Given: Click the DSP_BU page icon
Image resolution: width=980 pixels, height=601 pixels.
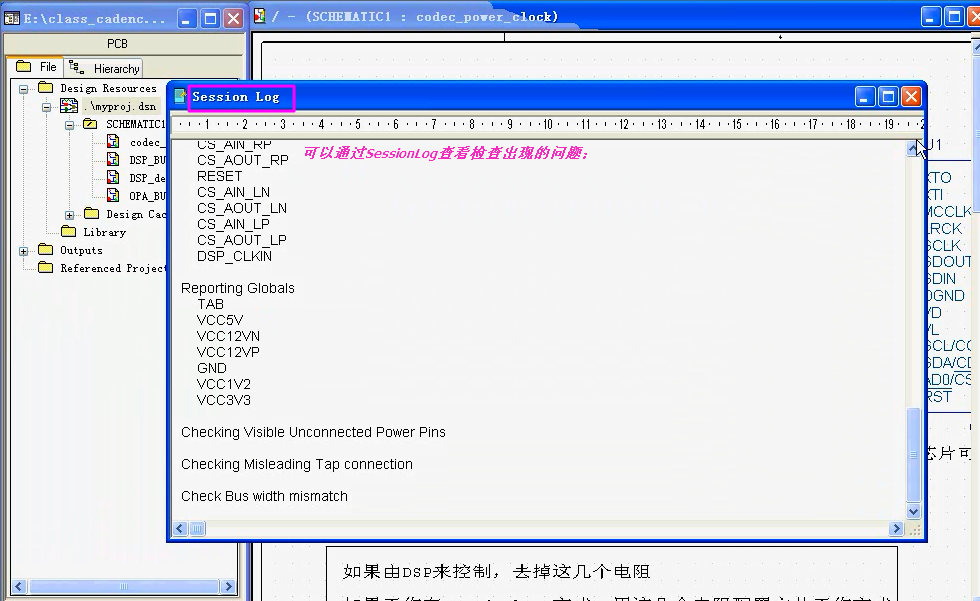Looking at the screenshot, I should click(x=113, y=160).
